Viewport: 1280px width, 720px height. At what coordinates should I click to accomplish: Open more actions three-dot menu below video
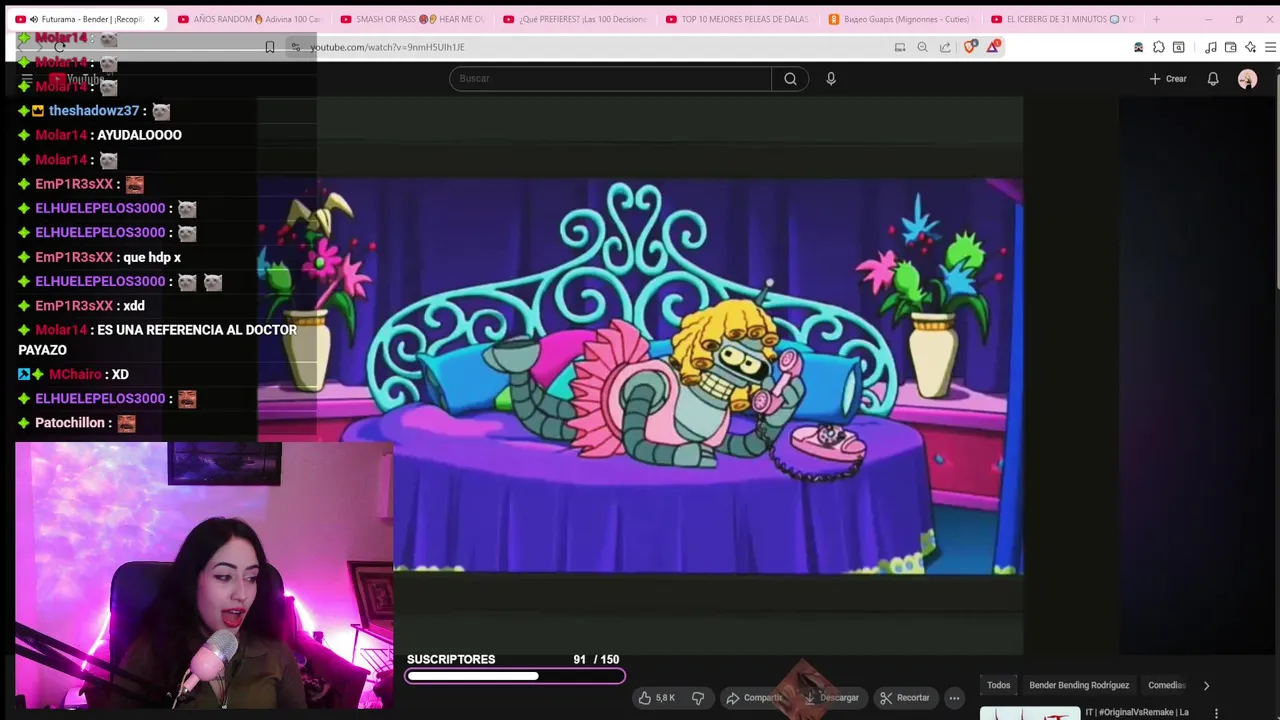pos(955,698)
